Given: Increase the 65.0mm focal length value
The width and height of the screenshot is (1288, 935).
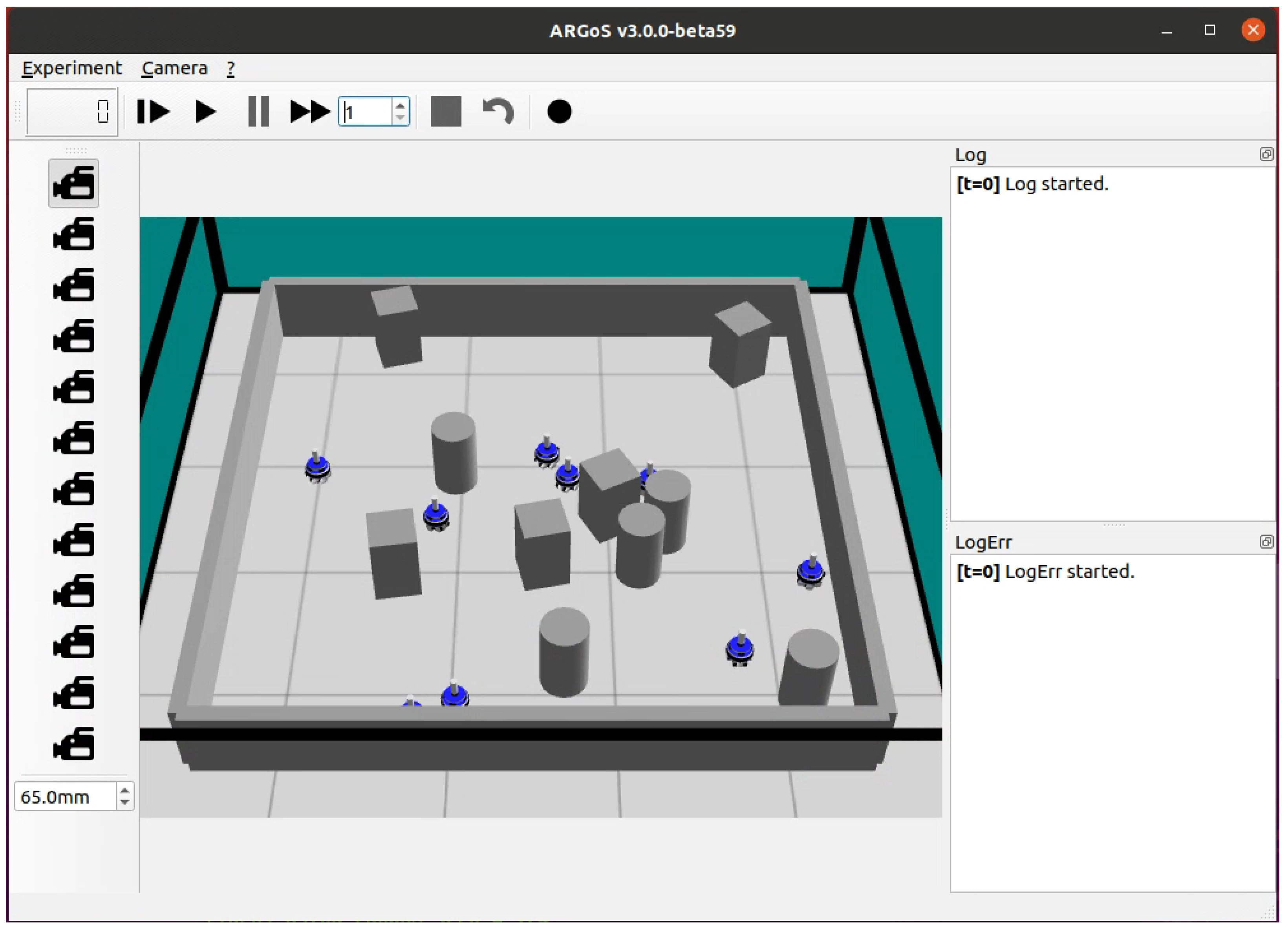Looking at the screenshot, I should (x=125, y=791).
